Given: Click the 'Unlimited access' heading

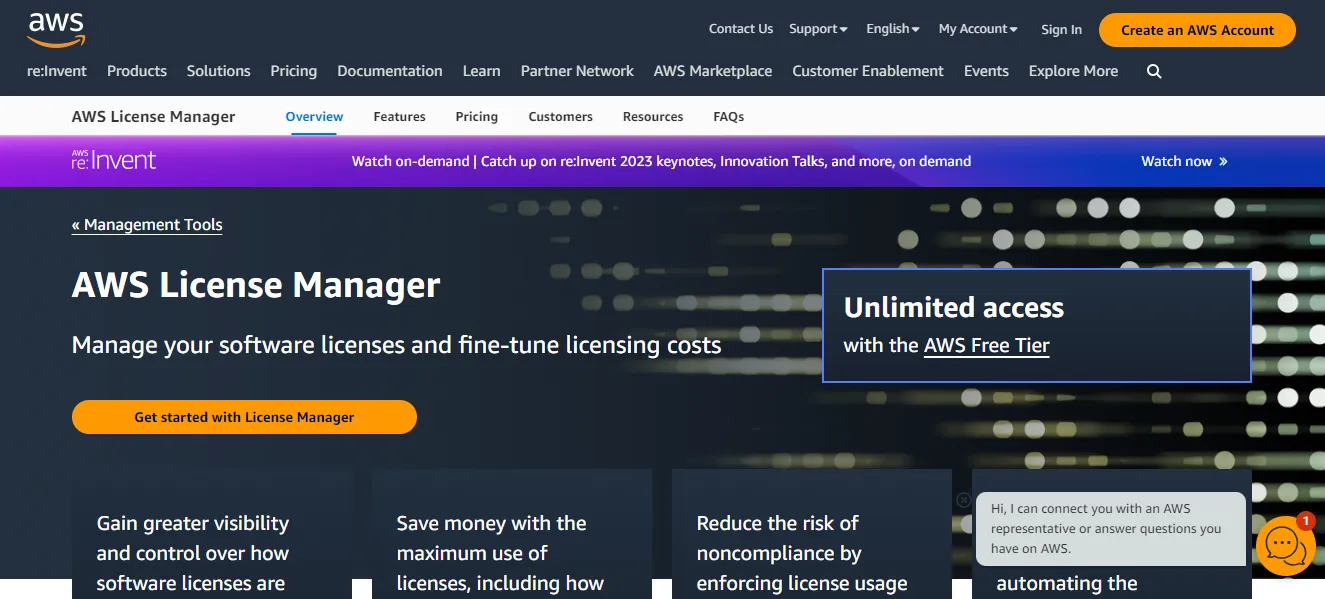Looking at the screenshot, I should (954, 308).
